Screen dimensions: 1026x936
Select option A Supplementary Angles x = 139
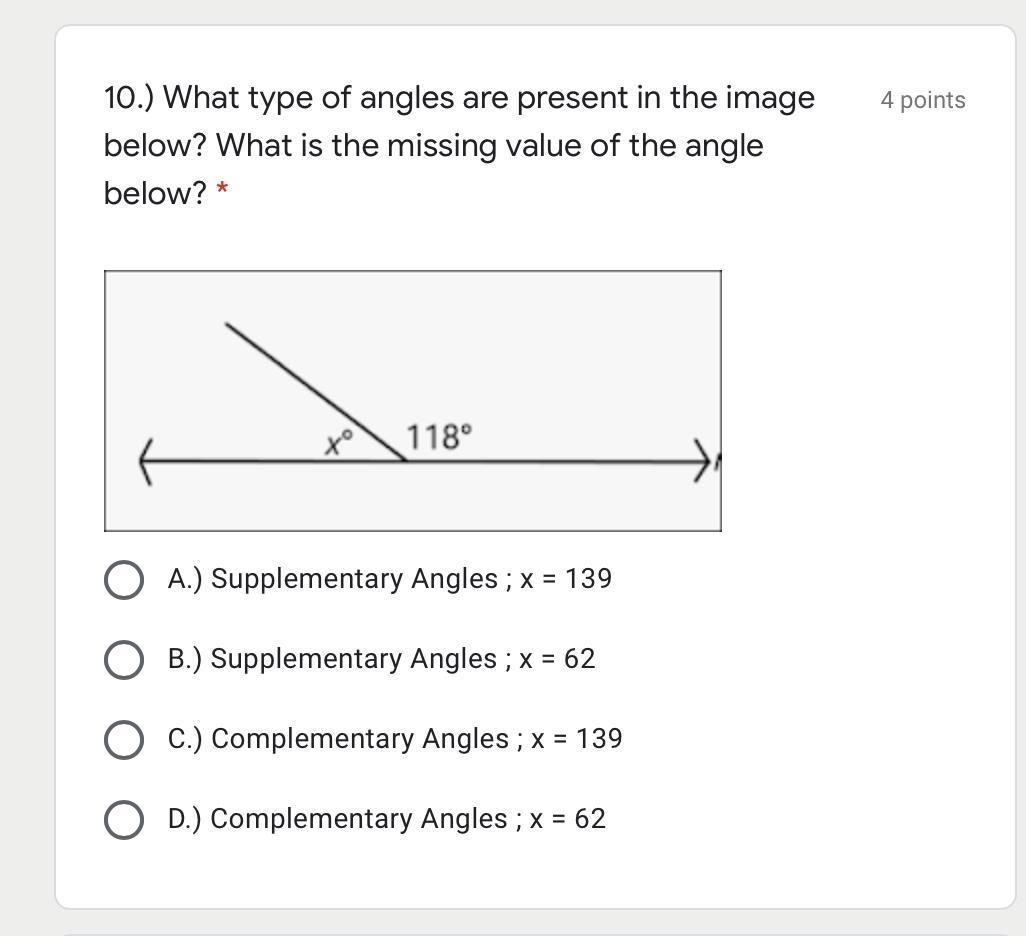pyautogui.click(x=123, y=580)
